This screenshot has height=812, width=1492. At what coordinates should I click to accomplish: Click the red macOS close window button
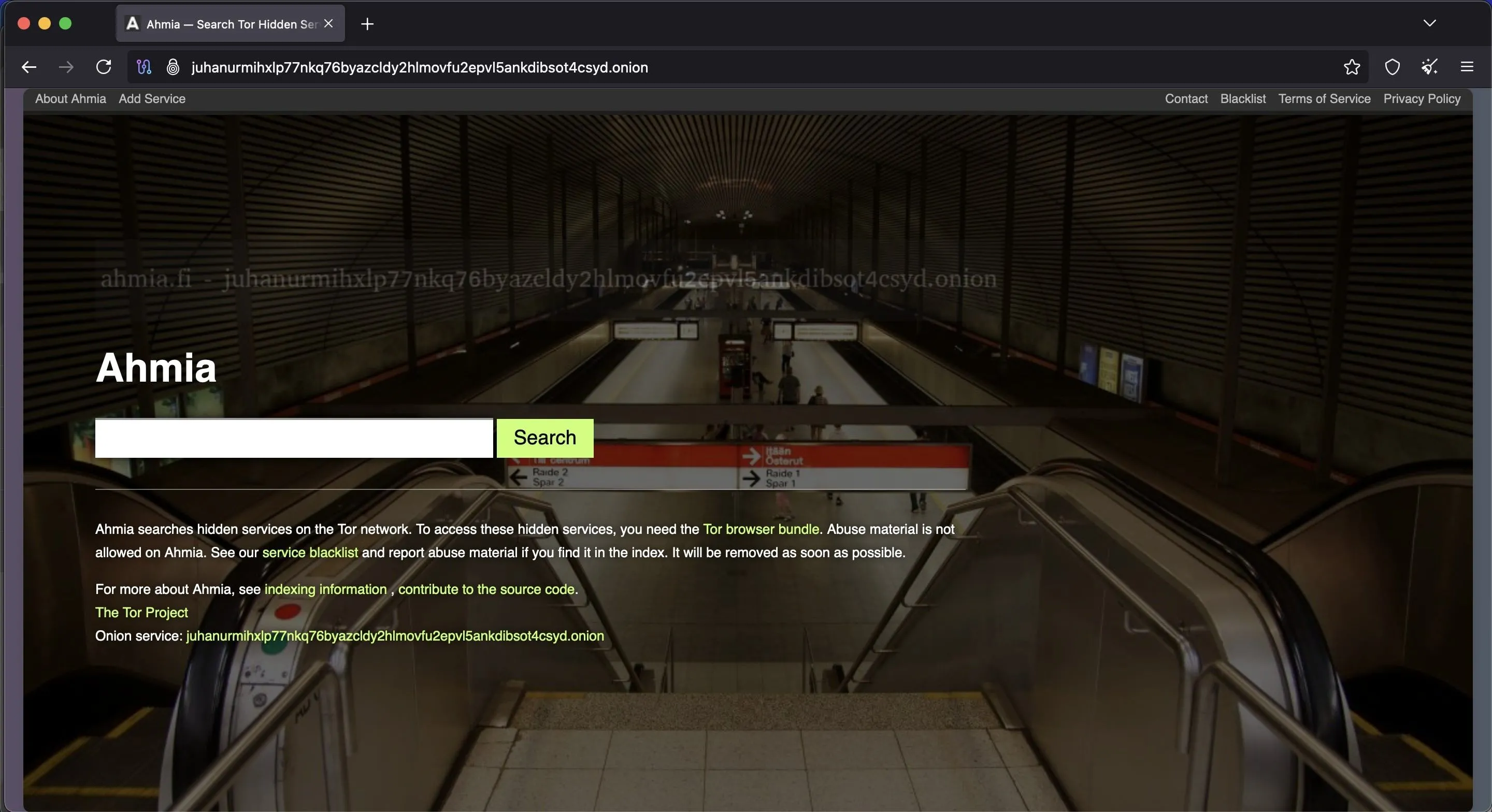pos(24,23)
